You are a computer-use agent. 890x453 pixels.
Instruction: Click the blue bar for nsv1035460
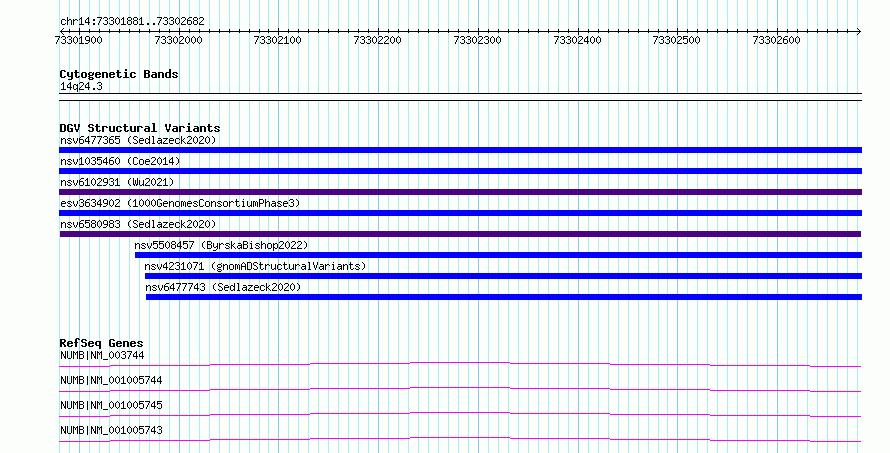click(460, 171)
